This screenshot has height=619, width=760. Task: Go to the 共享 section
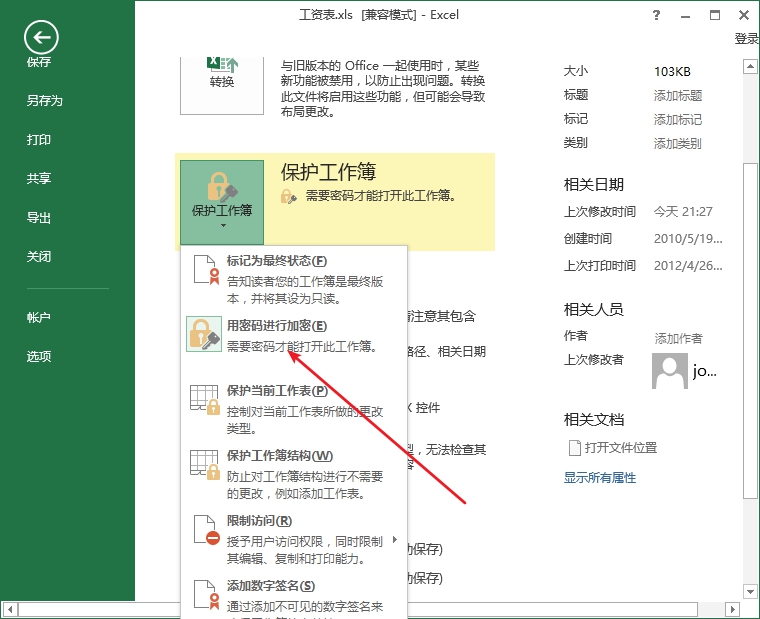pos(39,178)
